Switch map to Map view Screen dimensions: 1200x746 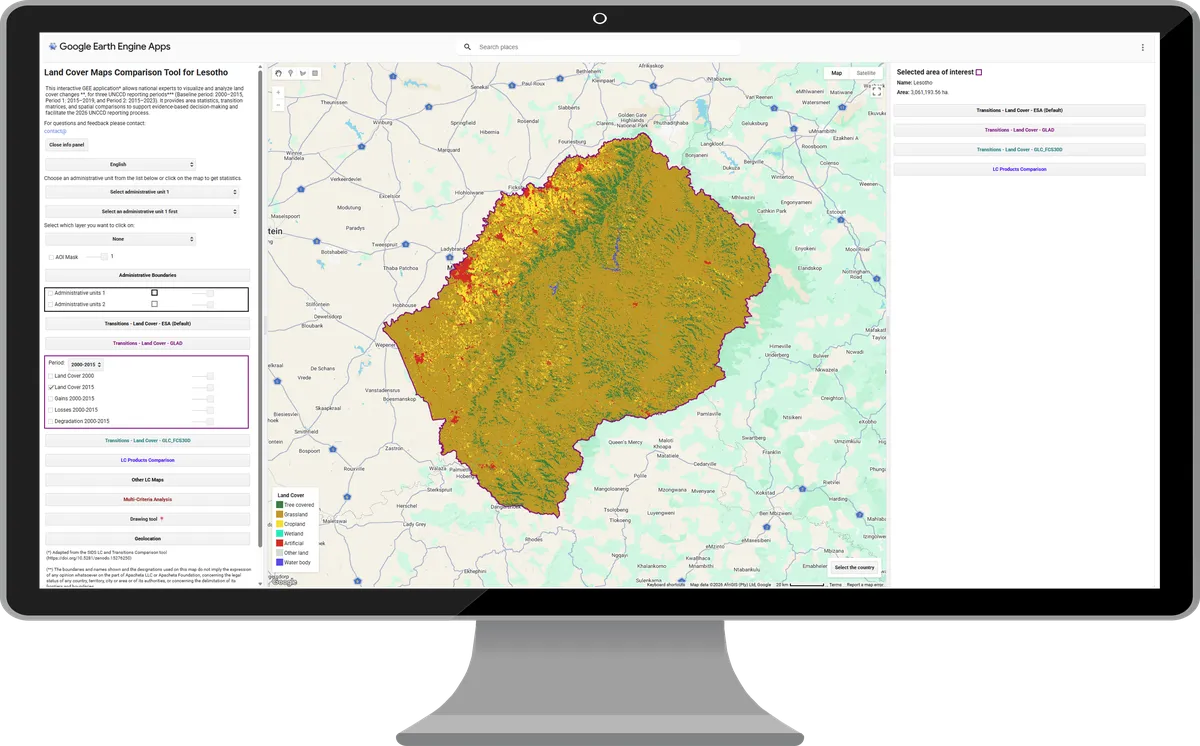pyautogui.click(x=837, y=73)
